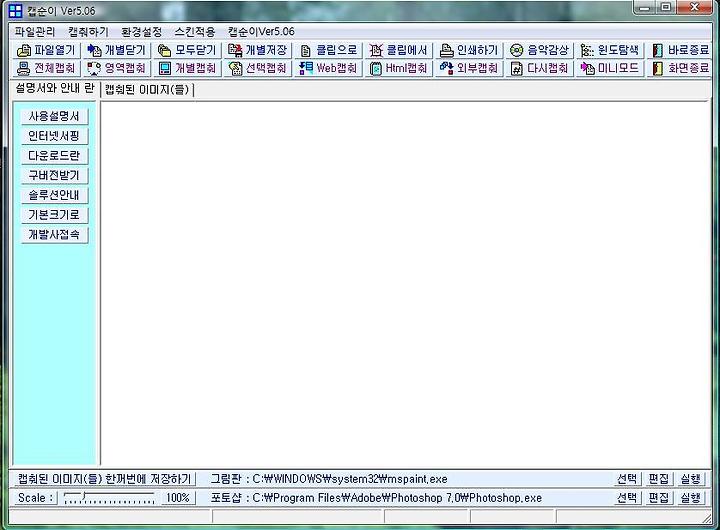Viewport: 720px width, 530px height.
Task: Click the 모두닫기 (close all) toolbar button
Action: pos(187,50)
